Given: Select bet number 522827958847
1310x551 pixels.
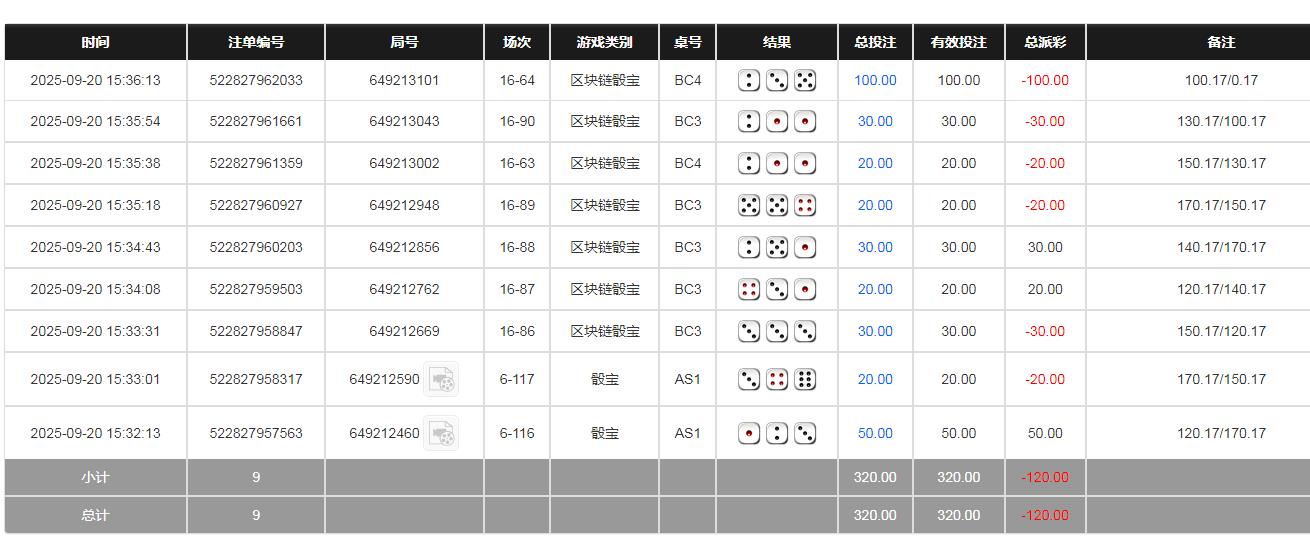Looking at the screenshot, I should tap(256, 331).
